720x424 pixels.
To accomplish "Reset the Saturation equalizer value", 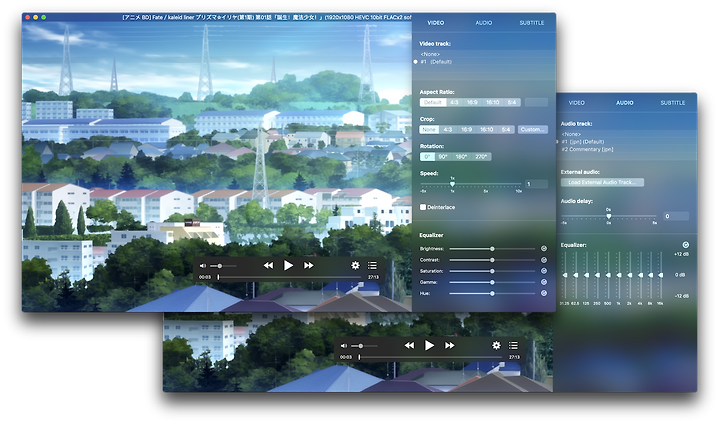I will [544, 271].
